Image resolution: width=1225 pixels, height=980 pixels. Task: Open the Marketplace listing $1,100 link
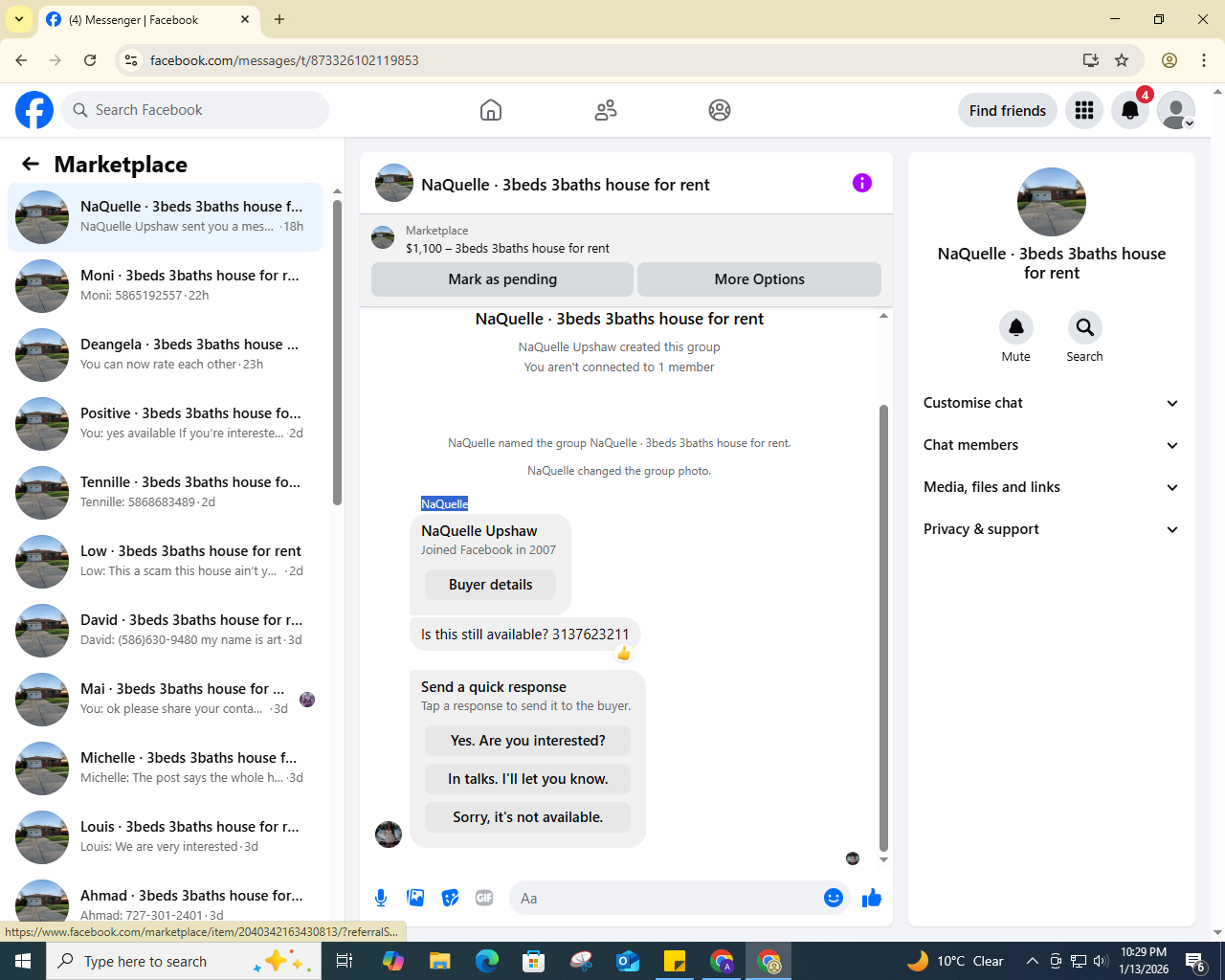(507, 248)
